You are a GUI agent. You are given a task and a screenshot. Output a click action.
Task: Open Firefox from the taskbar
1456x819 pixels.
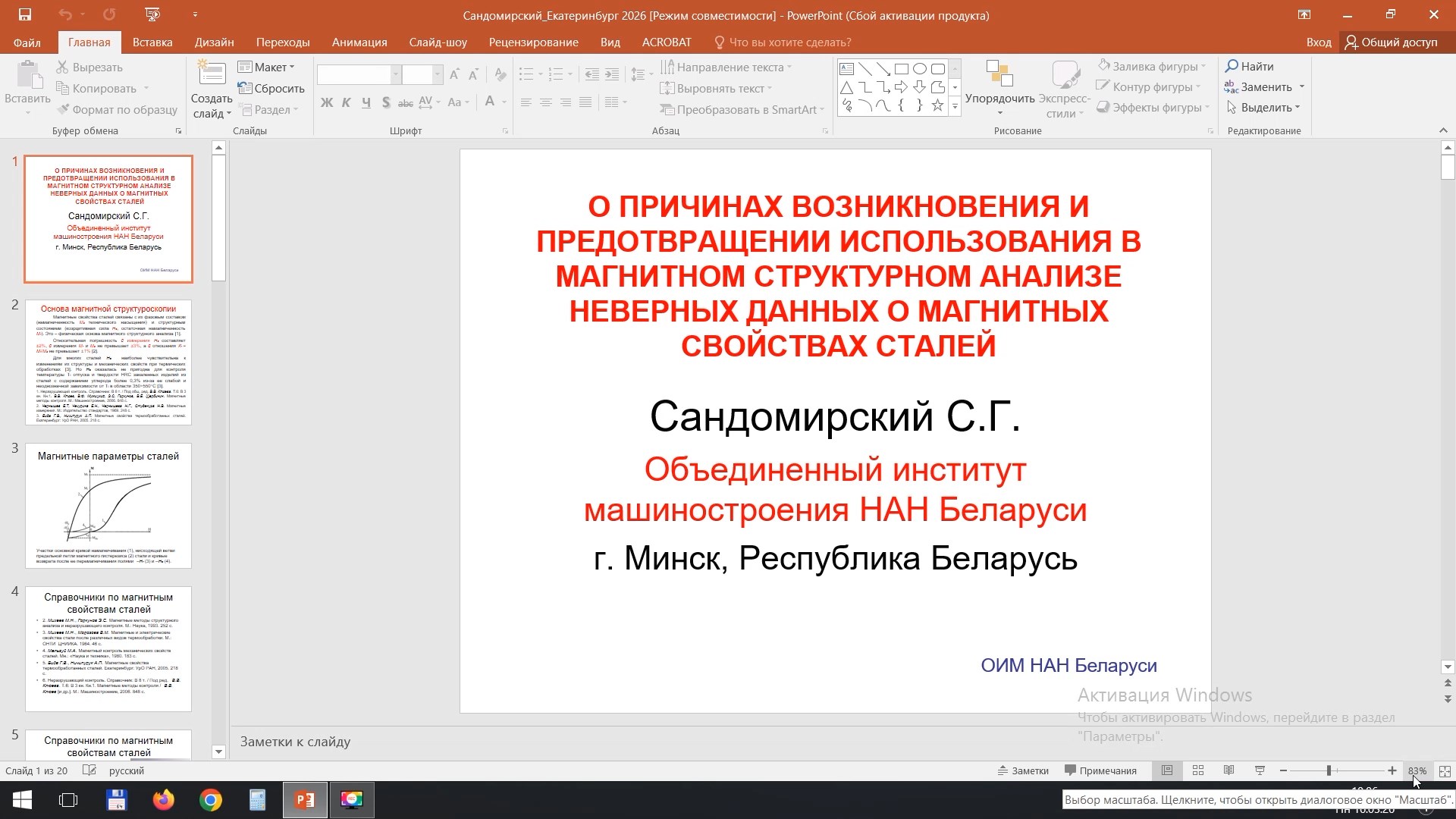[x=163, y=800]
